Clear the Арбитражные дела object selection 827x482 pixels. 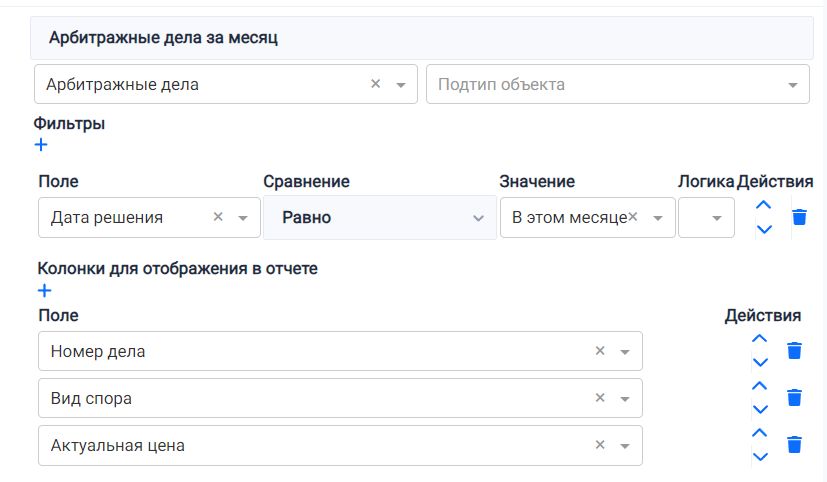[376, 85]
